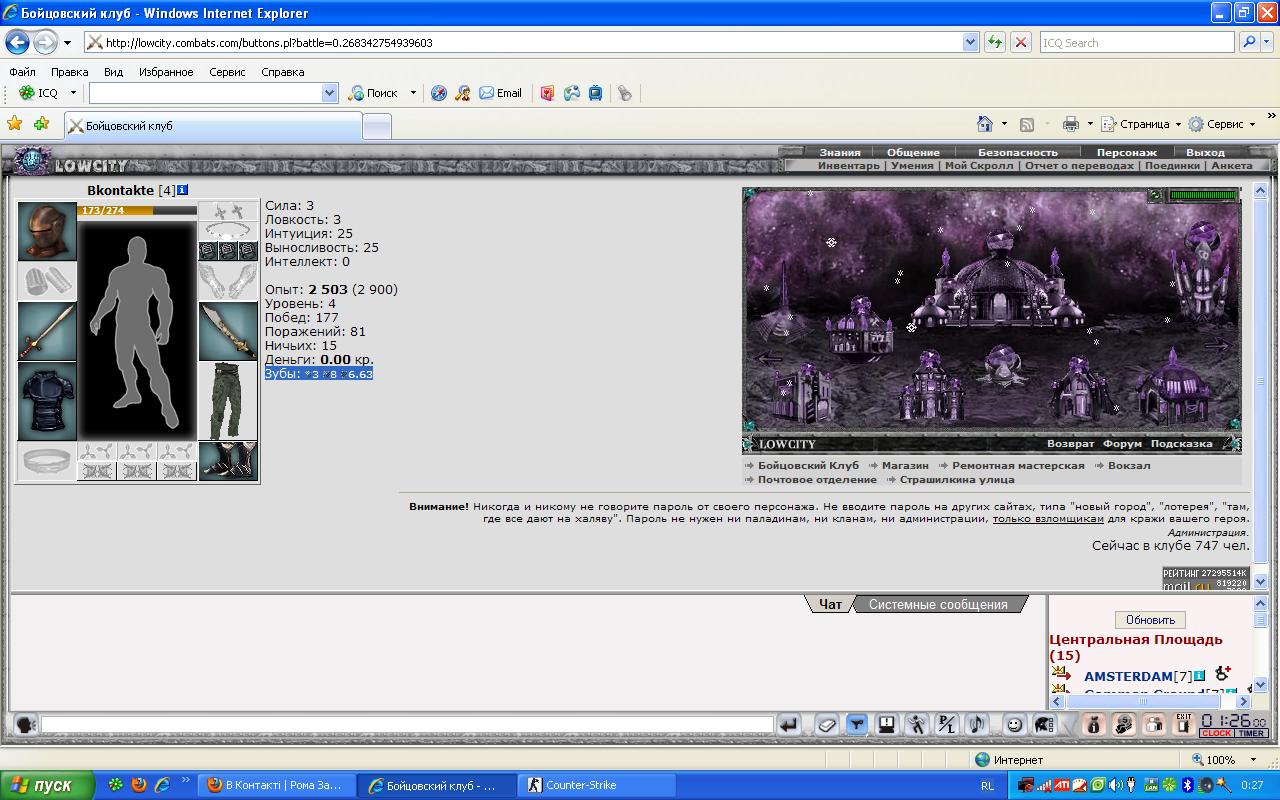Go to Магазин location
1280x800 pixels.
point(905,466)
